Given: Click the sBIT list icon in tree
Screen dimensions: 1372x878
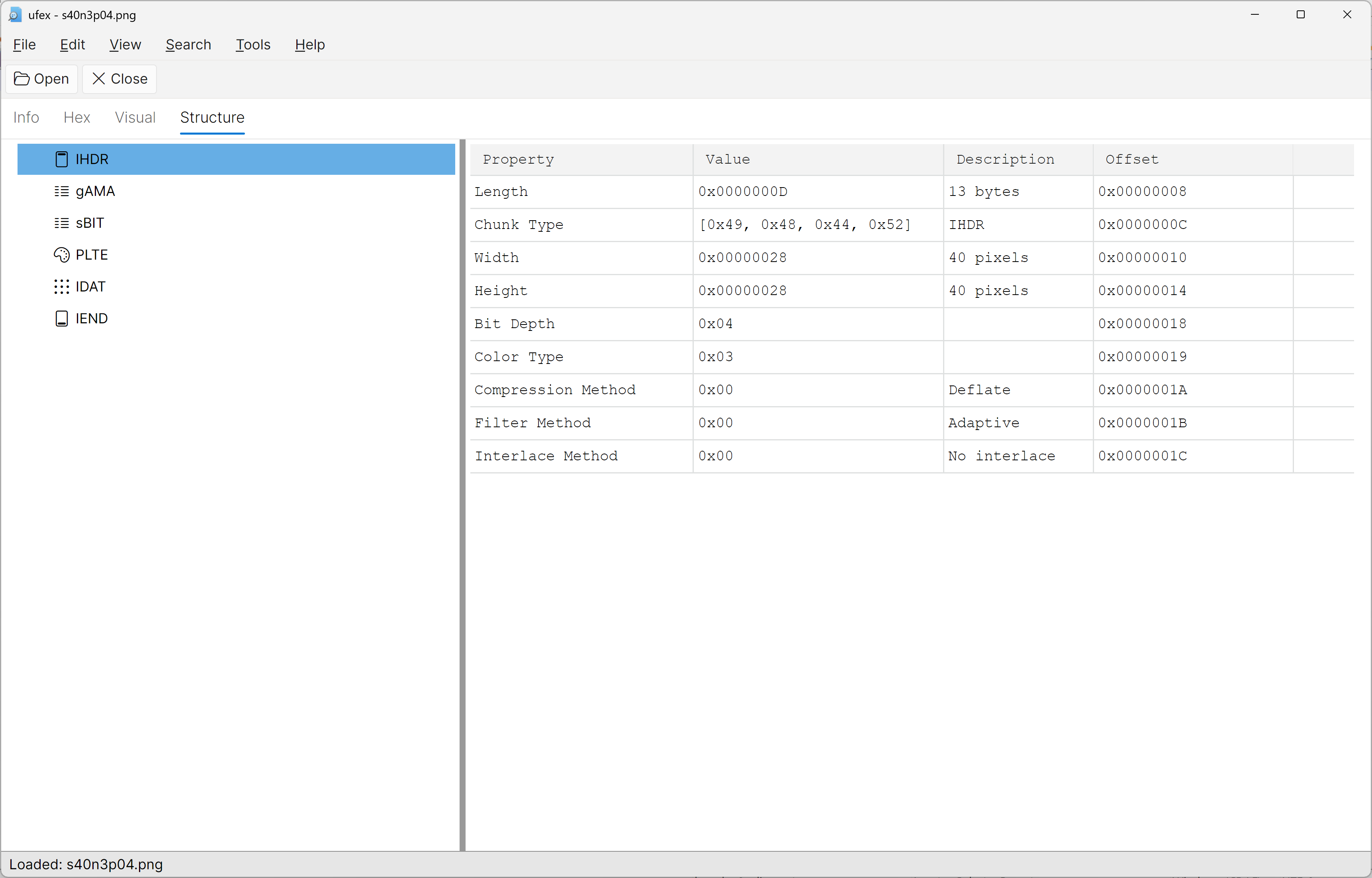Looking at the screenshot, I should [x=62, y=223].
